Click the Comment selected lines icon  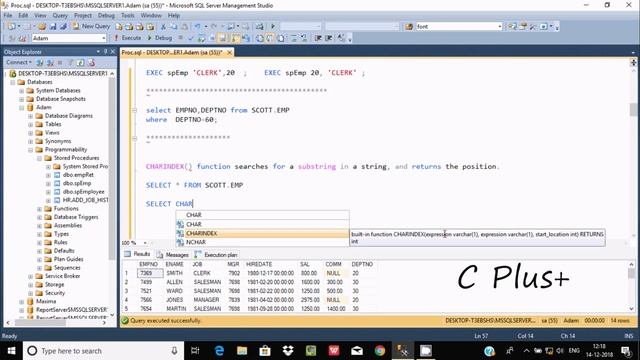coord(294,38)
